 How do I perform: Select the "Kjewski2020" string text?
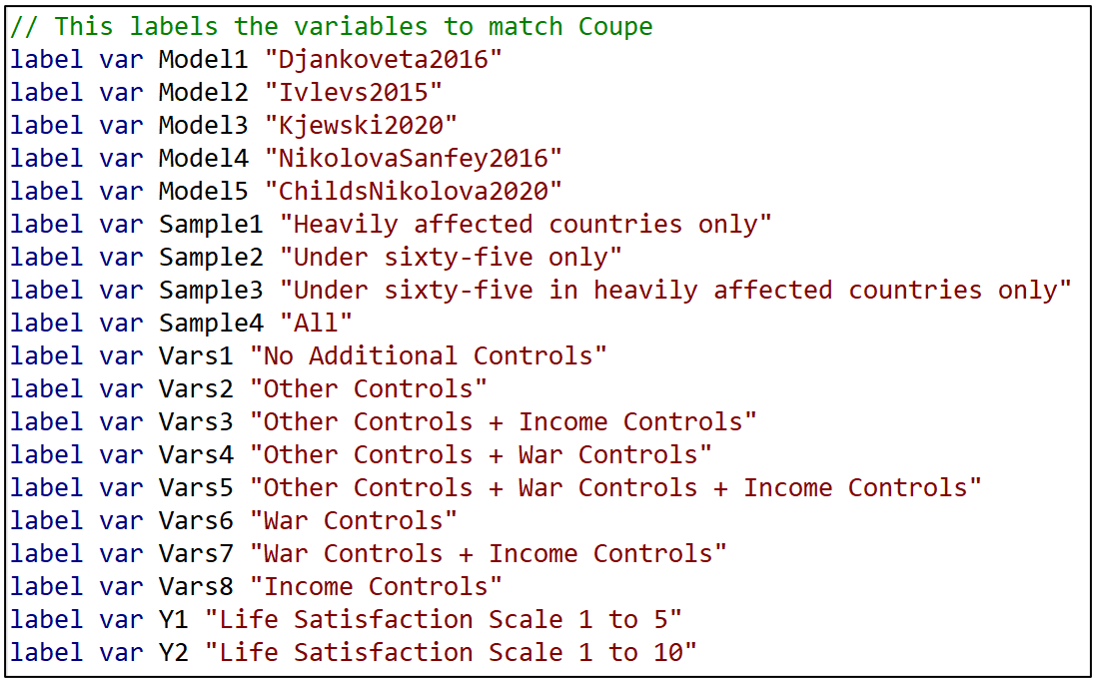[360, 125]
